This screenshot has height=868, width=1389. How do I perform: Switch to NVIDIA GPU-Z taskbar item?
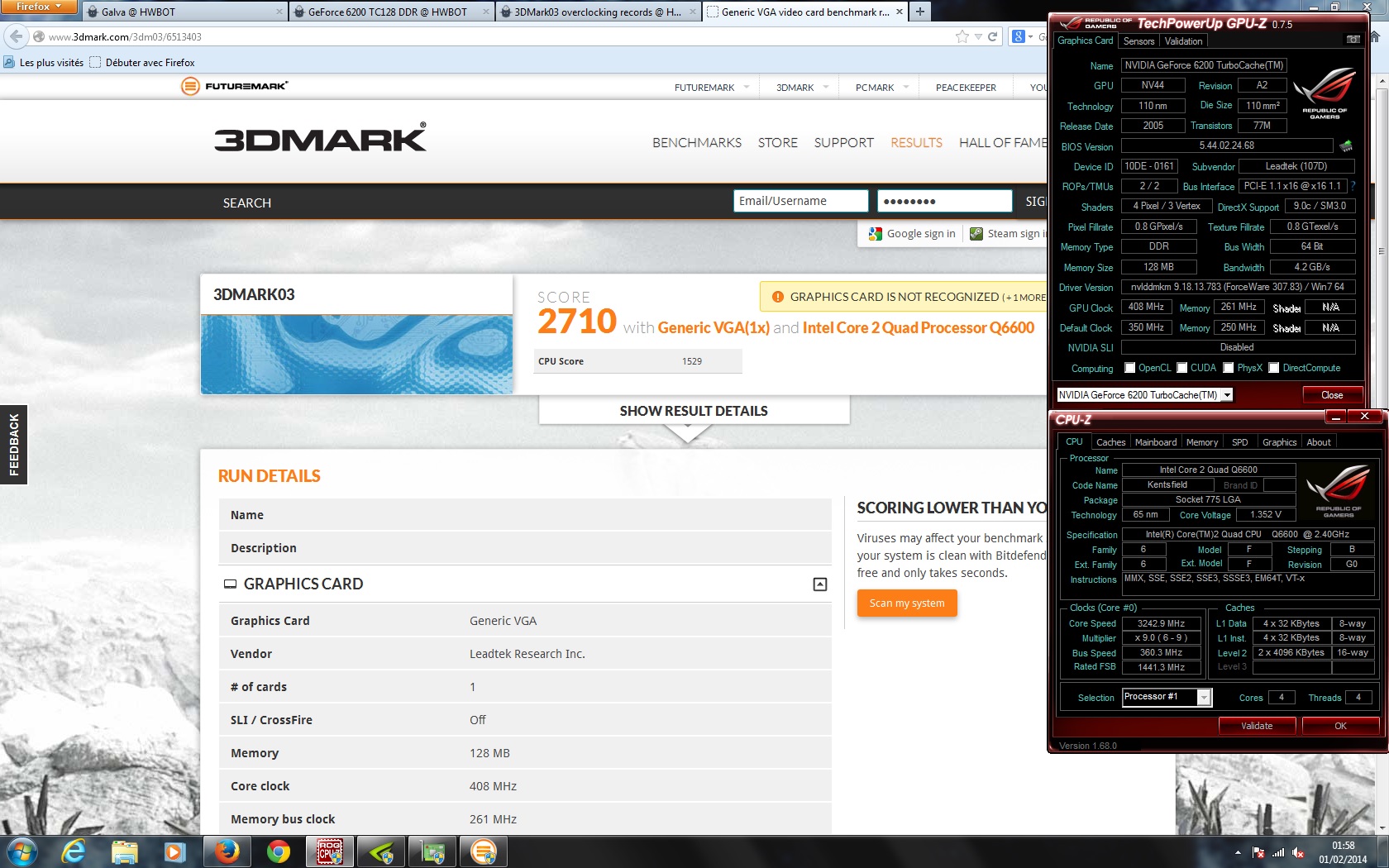pos(381,851)
